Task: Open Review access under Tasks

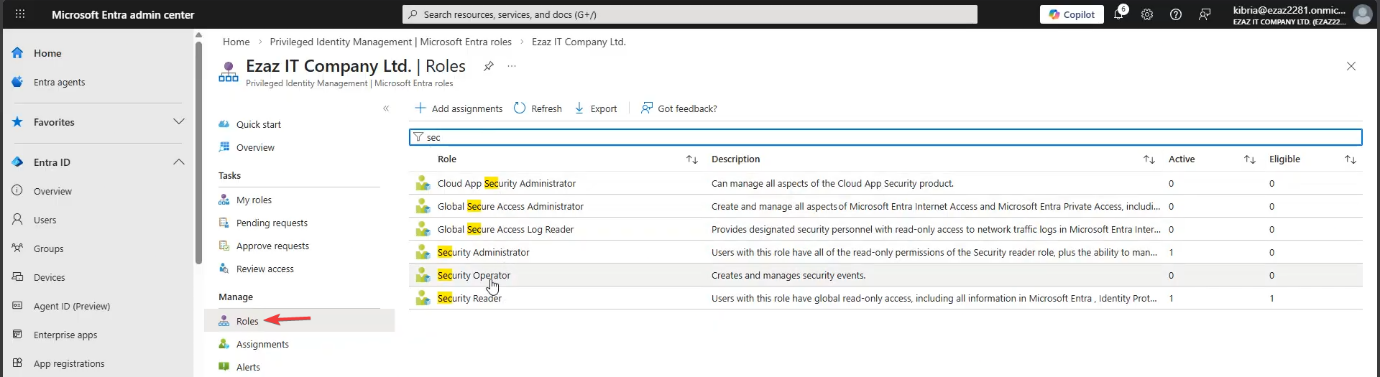Action: [x=264, y=269]
